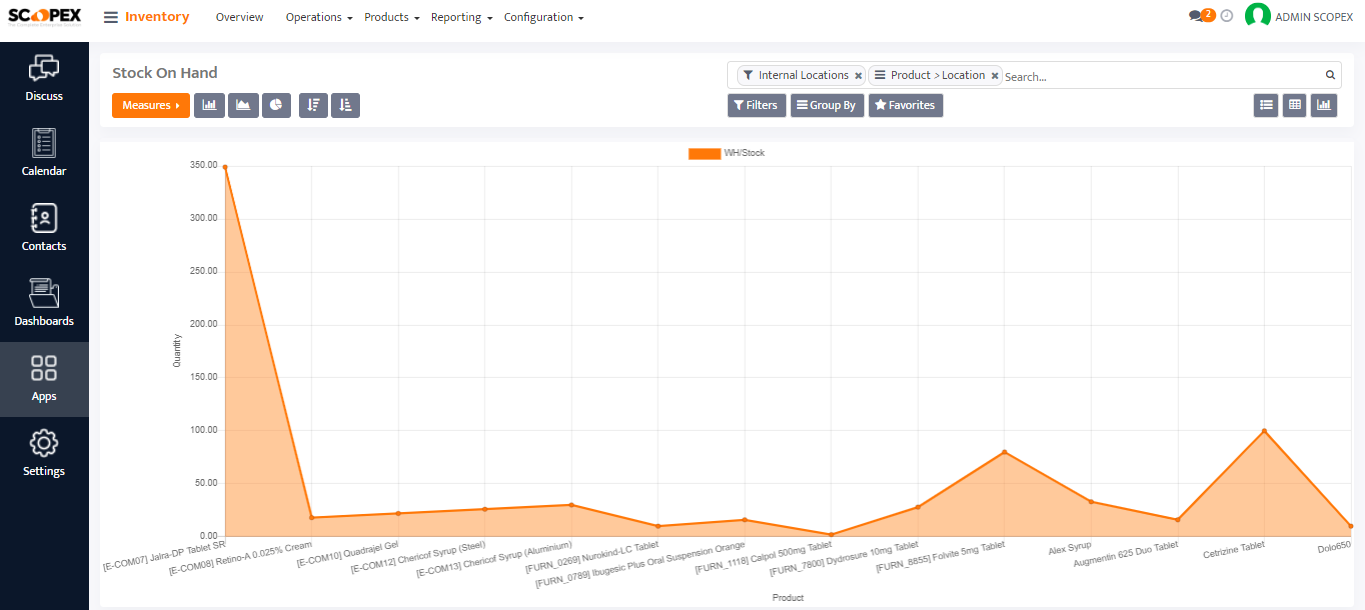Click the Folvite 5mg Tablet data point
Image resolution: width=1365 pixels, height=610 pixels.
1004,452
